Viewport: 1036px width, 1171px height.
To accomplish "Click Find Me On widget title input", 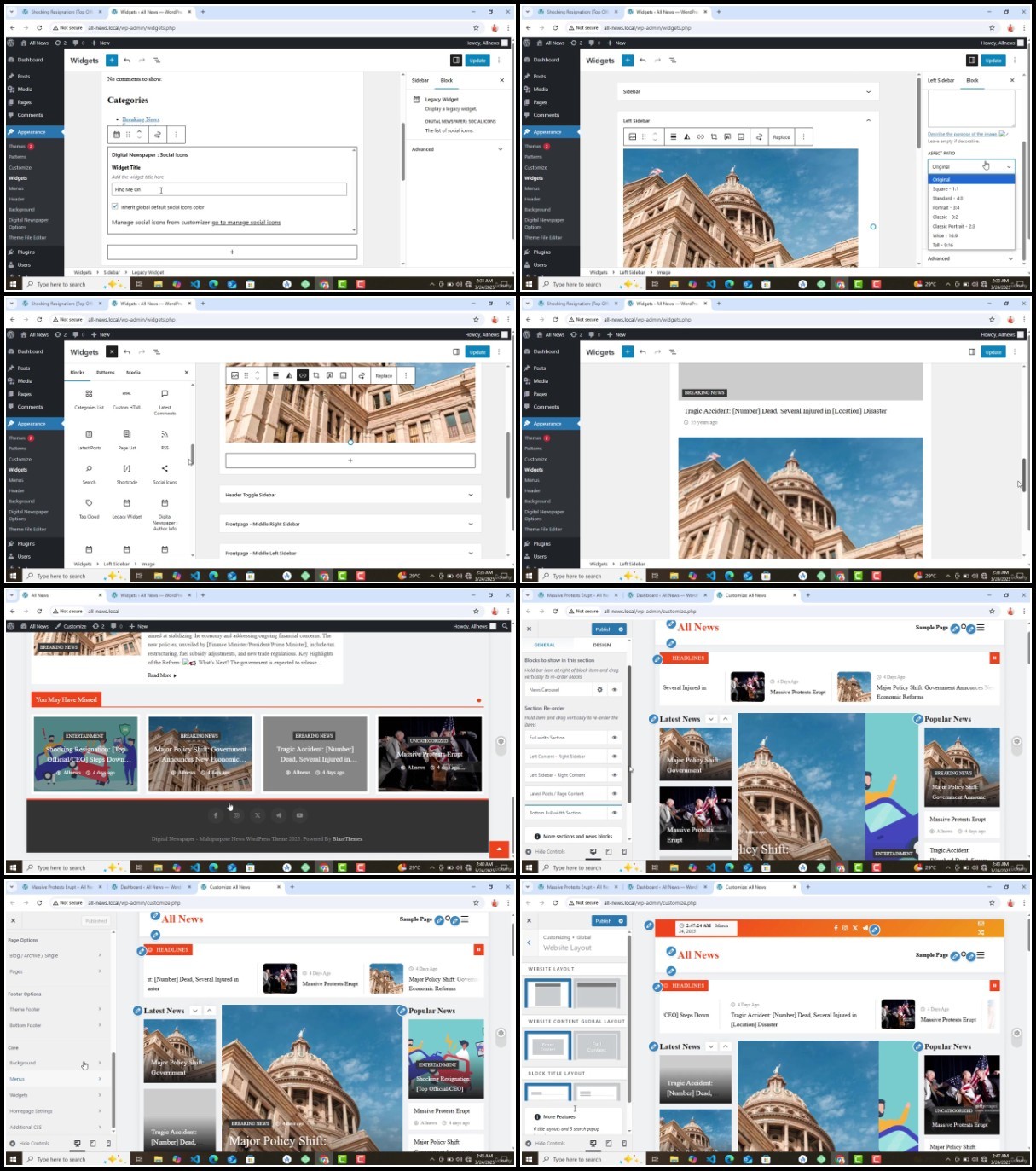I will coord(229,189).
